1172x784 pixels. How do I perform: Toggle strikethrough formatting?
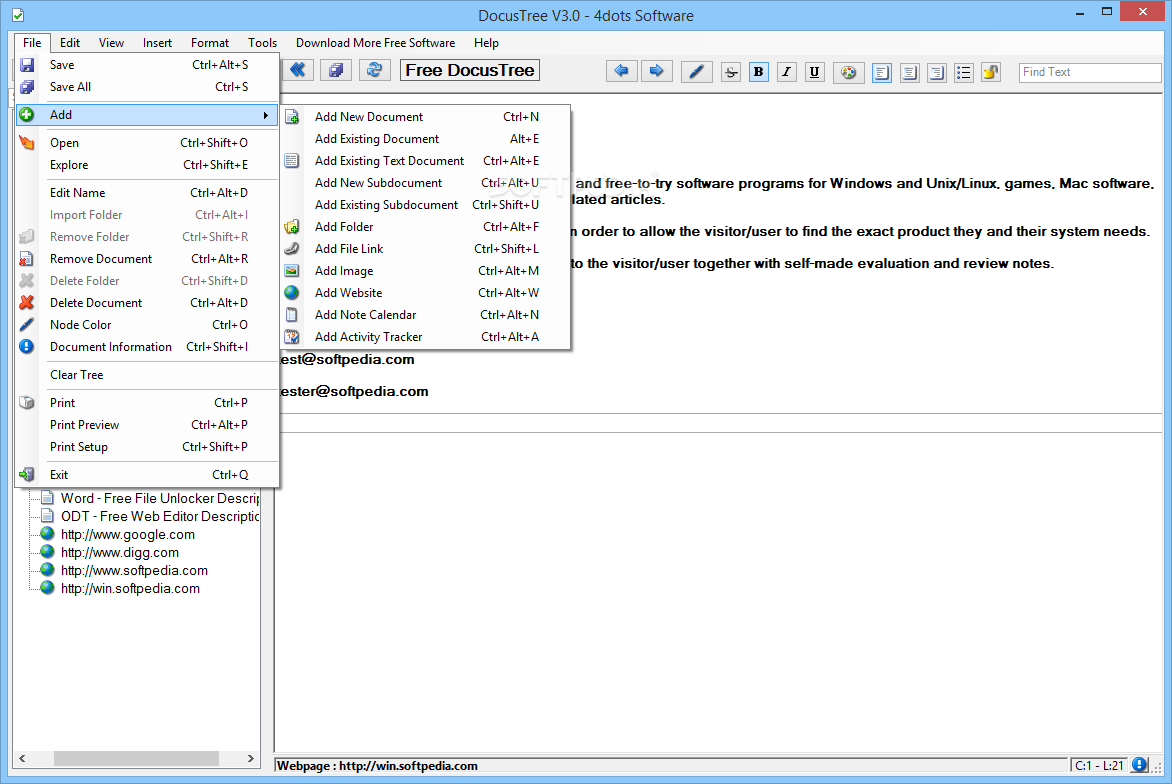click(x=731, y=72)
